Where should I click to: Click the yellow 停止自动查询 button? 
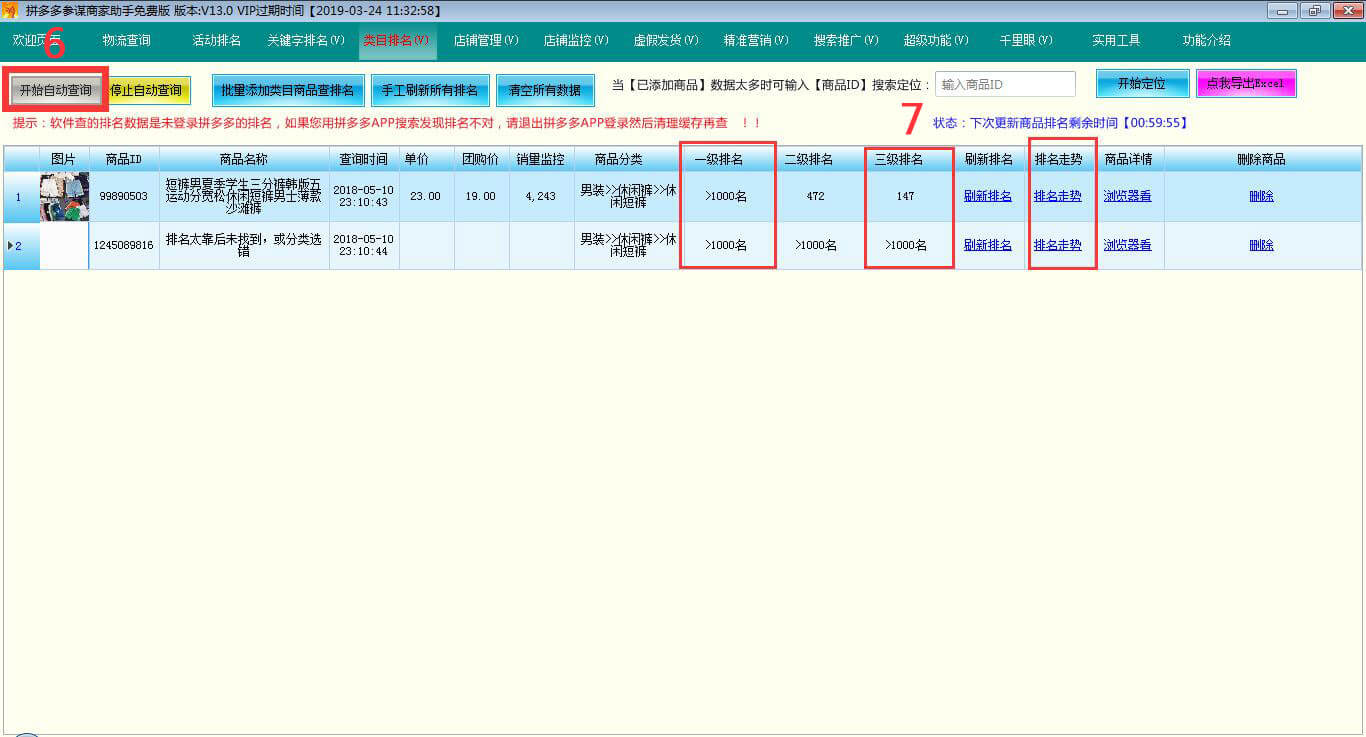point(148,90)
